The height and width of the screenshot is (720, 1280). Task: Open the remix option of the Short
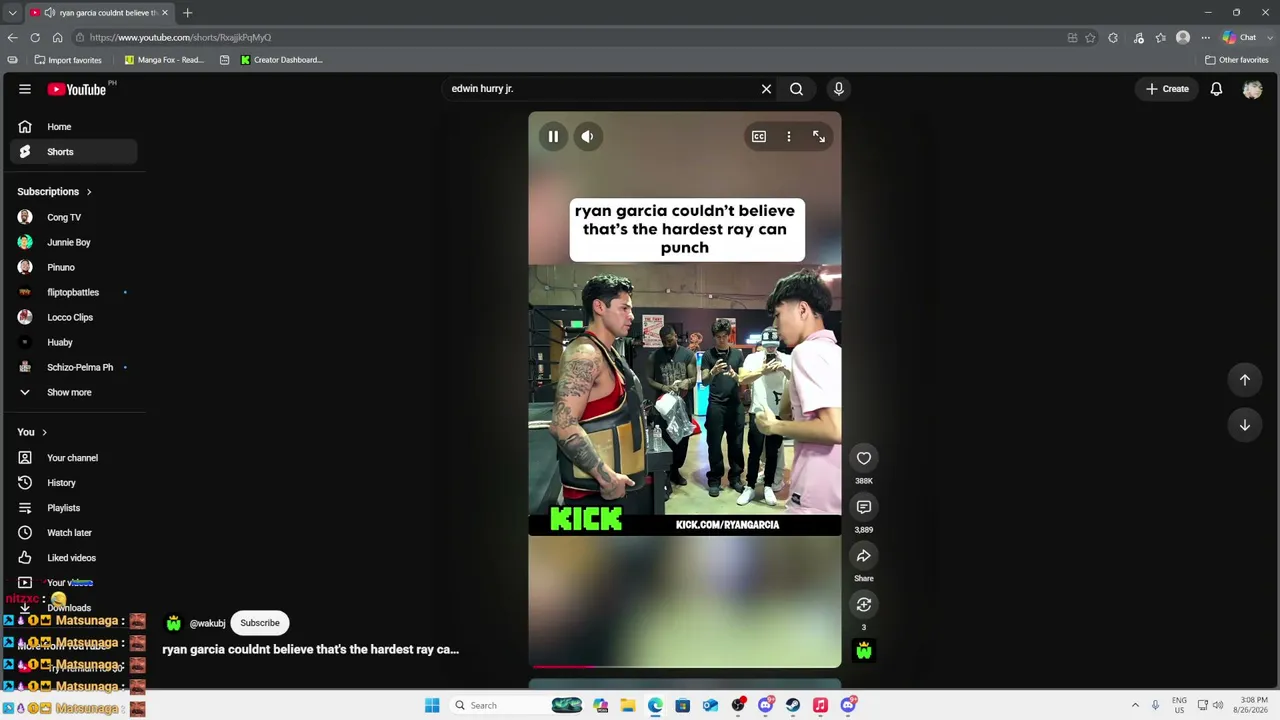[x=864, y=605]
